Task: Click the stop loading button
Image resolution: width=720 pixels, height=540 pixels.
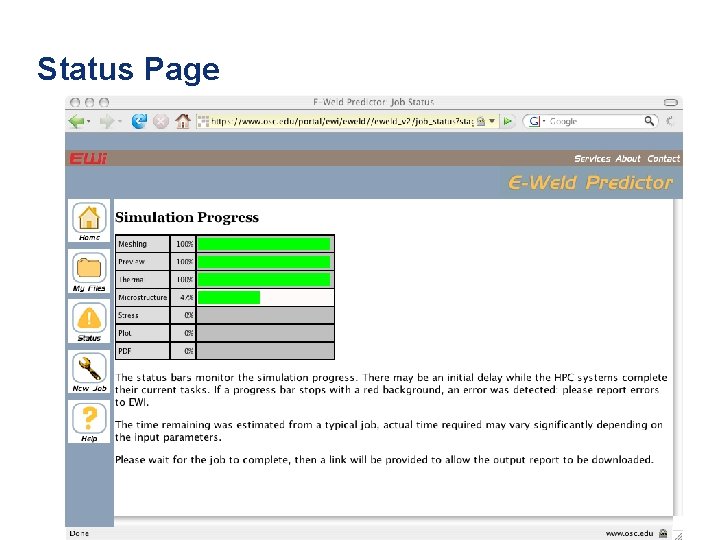Action: (161, 121)
